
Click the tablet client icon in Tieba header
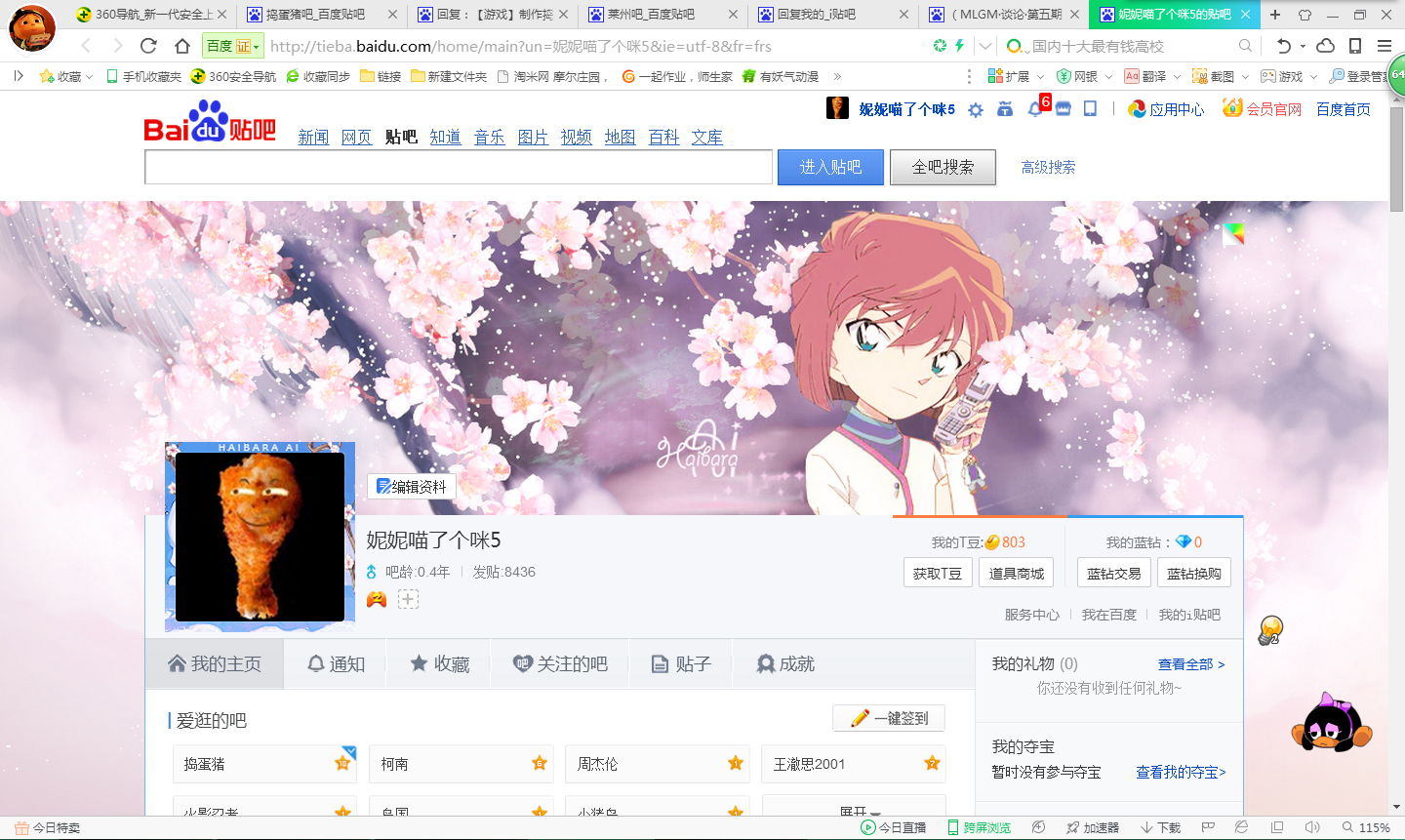[1090, 109]
